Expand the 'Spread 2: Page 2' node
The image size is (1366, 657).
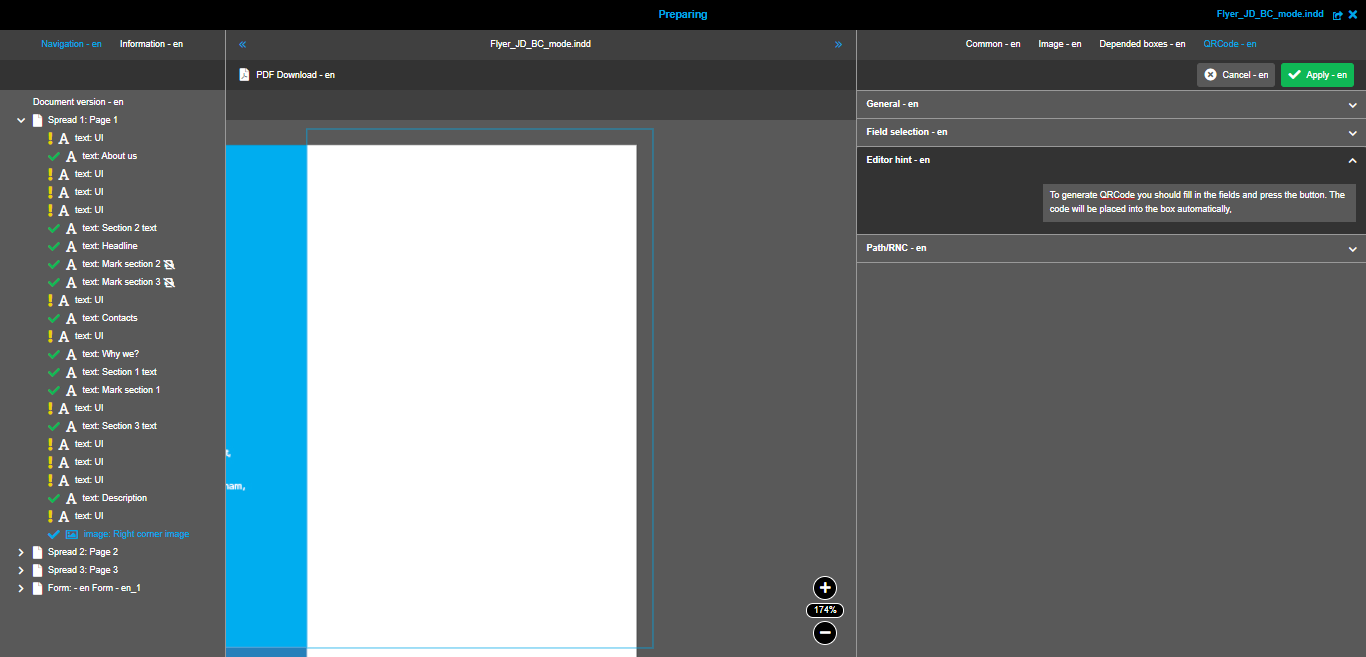[20, 551]
